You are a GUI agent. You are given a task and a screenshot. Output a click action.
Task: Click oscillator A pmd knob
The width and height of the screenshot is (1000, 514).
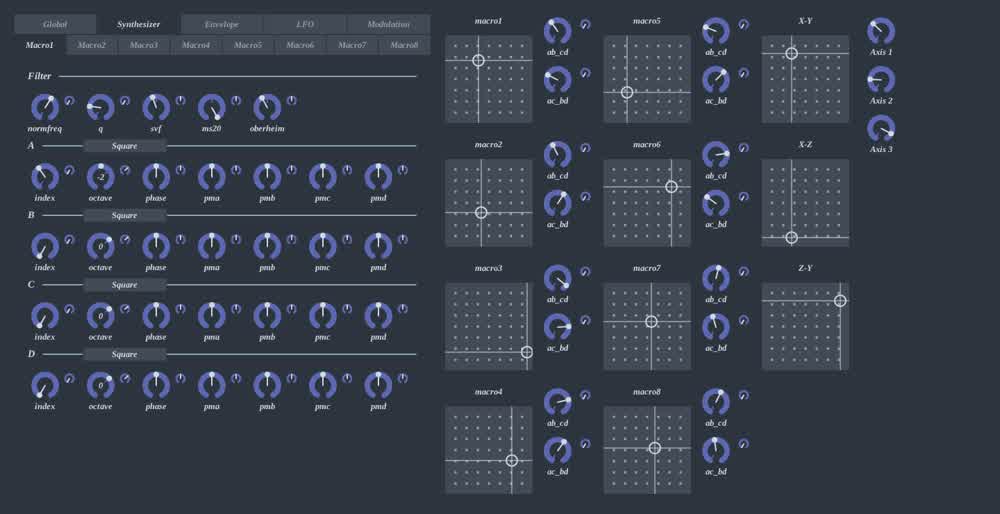(378, 177)
